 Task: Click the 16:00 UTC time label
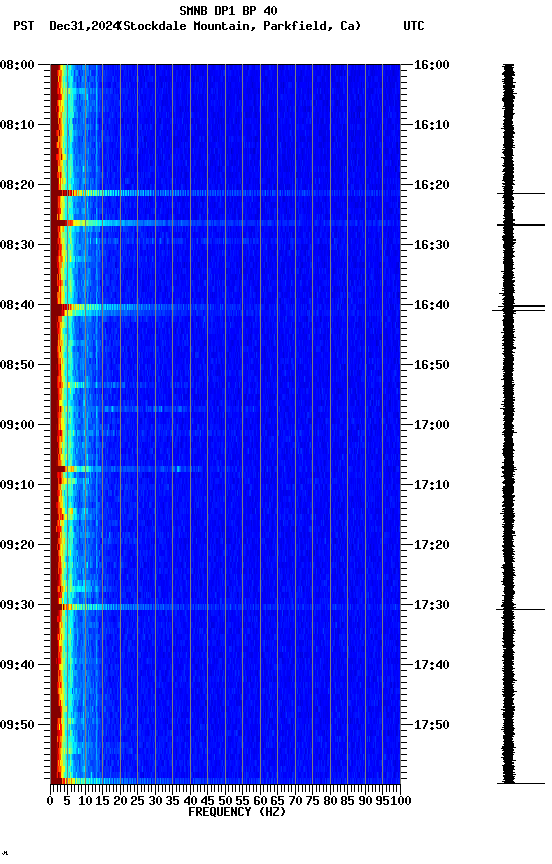tap(431, 65)
